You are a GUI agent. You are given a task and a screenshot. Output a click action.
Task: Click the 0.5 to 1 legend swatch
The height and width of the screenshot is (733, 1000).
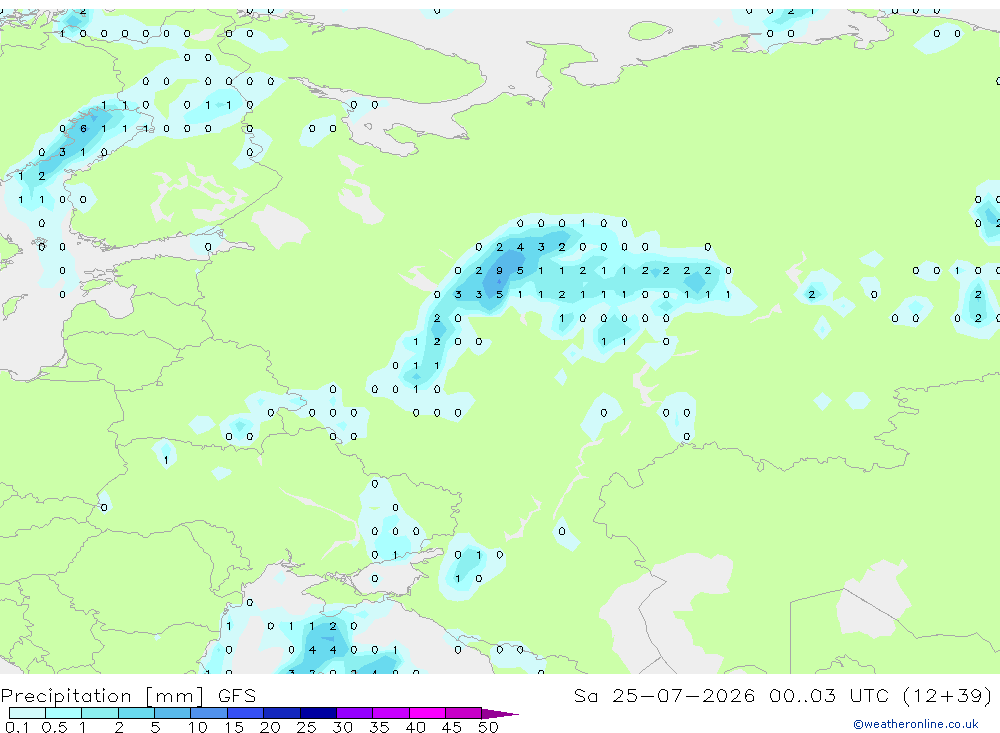pos(64,713)
